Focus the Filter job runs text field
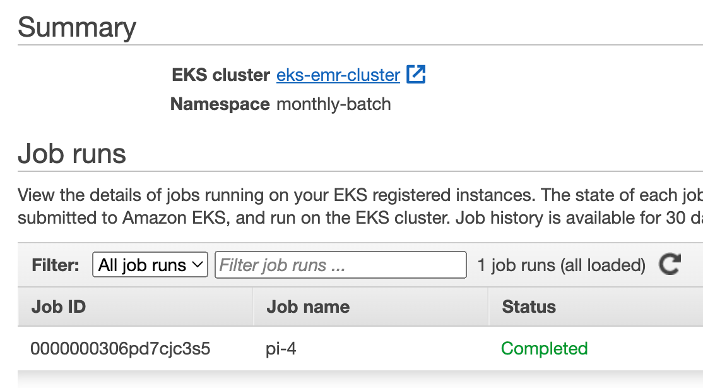Viewport: 704px width, 389px height. point(341,265)
